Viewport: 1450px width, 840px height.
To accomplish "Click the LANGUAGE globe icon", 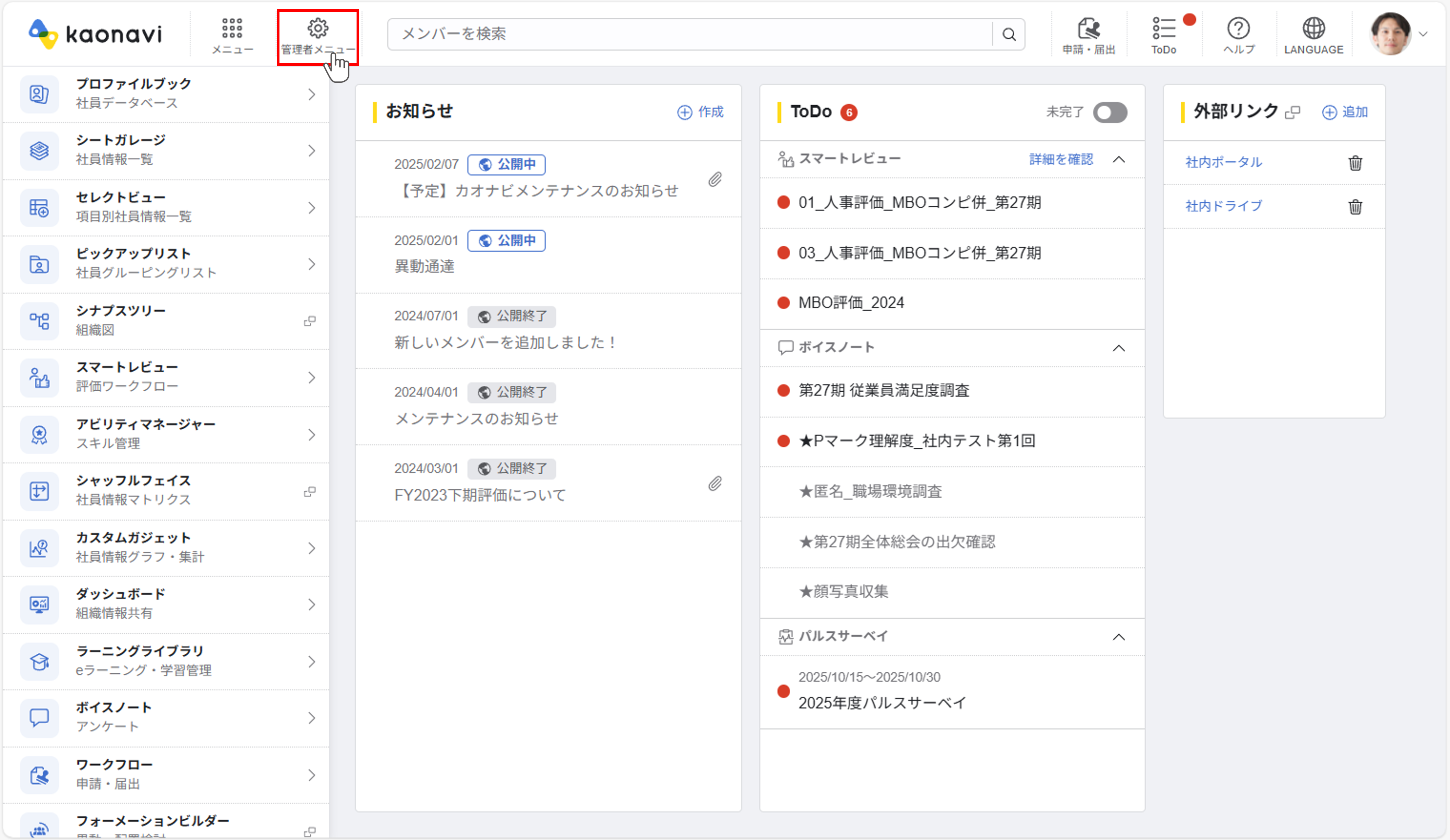I will tap(1313, 29).
